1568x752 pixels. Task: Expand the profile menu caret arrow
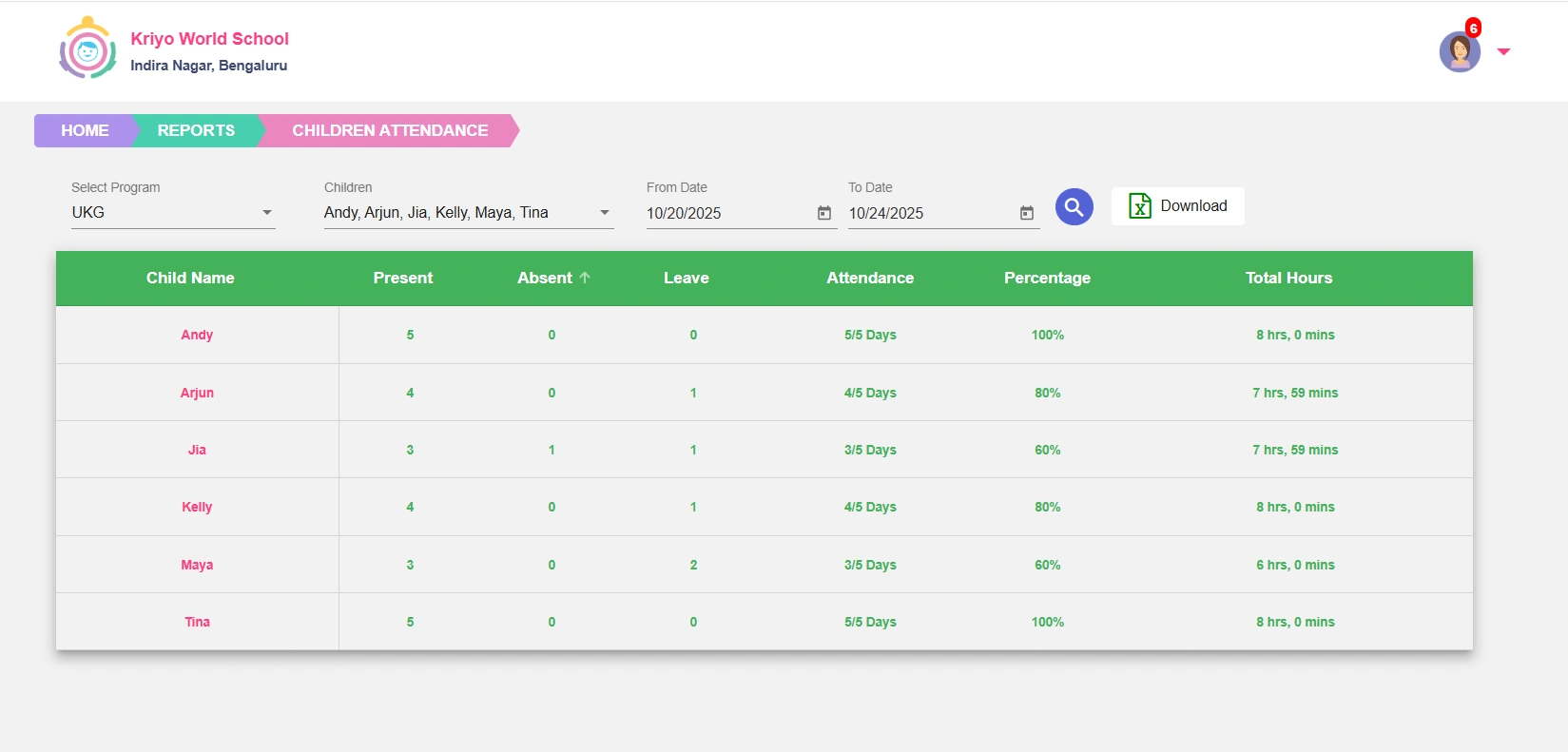(1503, 52)
